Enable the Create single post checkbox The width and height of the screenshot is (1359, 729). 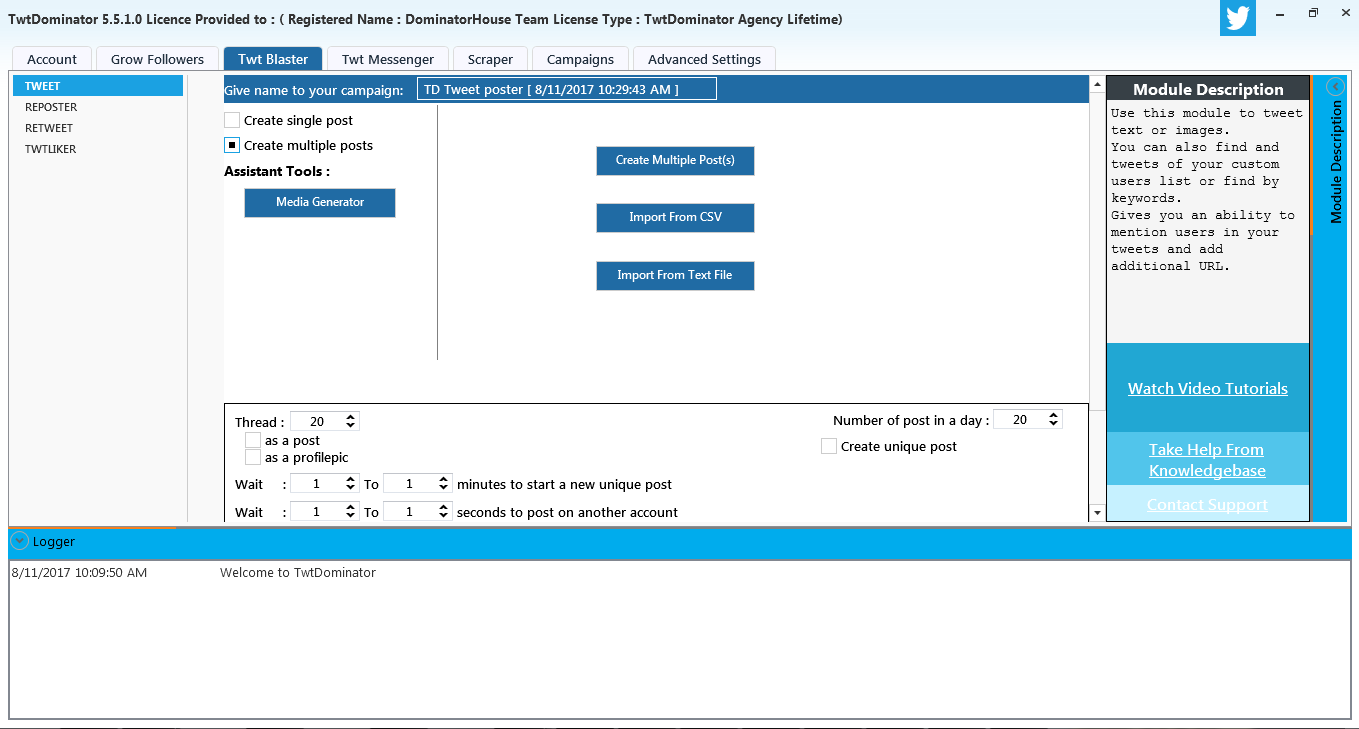click(232, 120)
